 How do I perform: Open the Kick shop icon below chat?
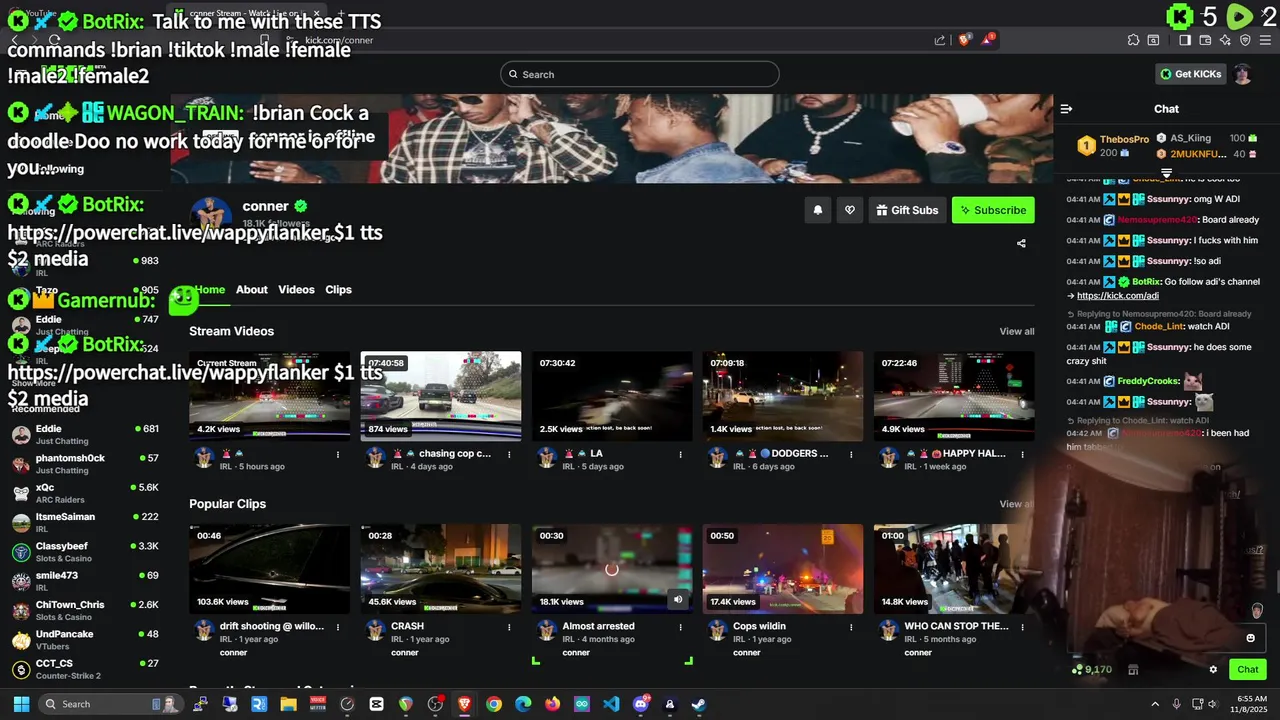pyautogui.click(x=1133, y=670)
